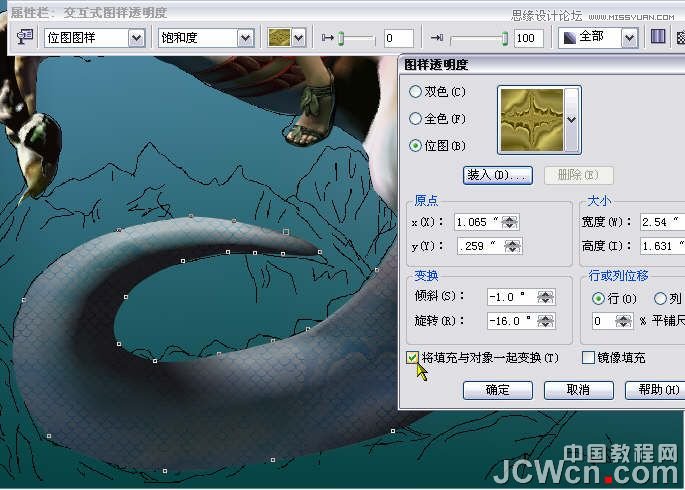The image size is (685, 490).
Task: Toggle the 镜像填充 checkbox
Action: click(588, 358)
